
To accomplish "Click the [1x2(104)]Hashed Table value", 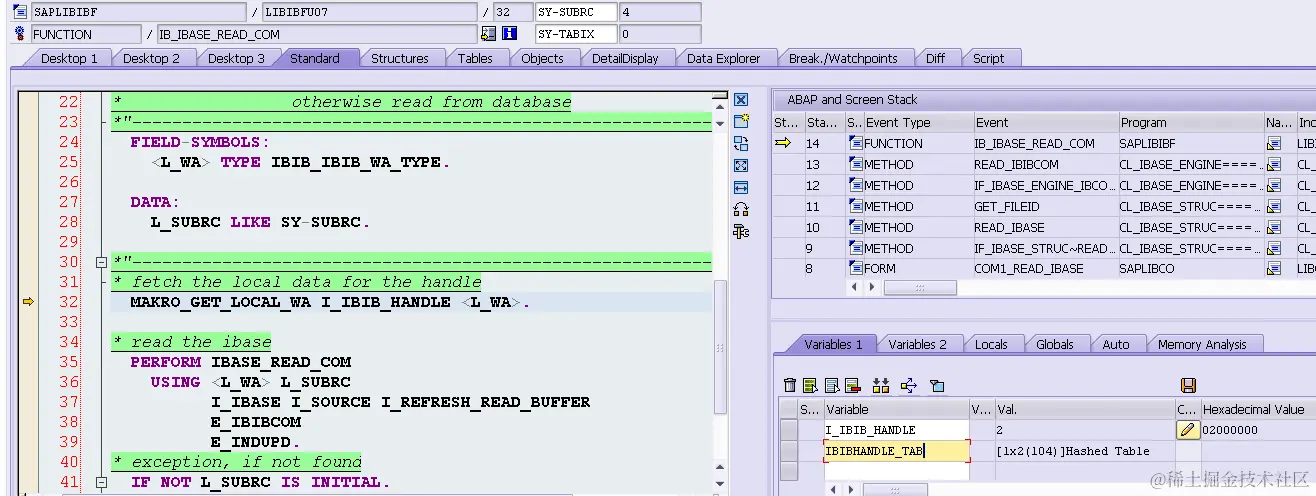I will click(1073, 451).
